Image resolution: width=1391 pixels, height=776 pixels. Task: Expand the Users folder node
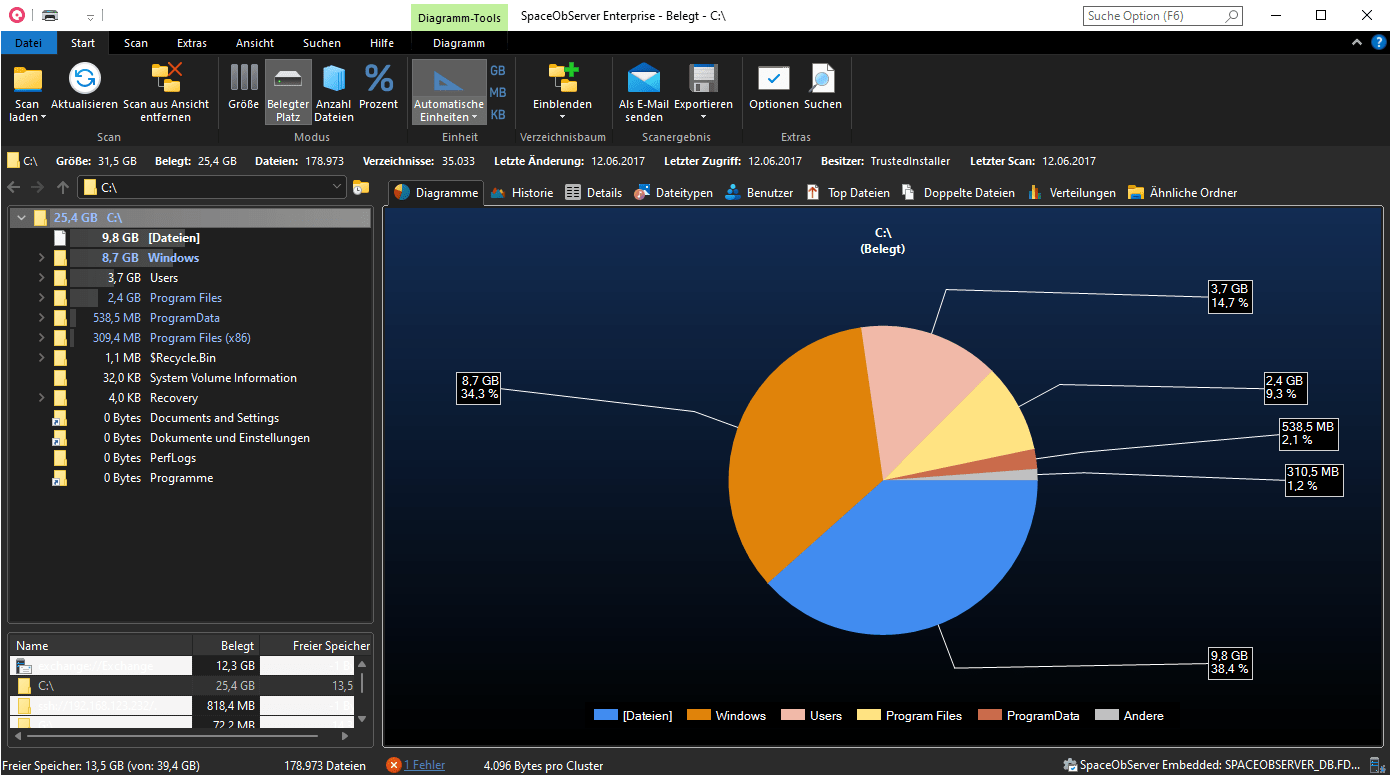41,278
